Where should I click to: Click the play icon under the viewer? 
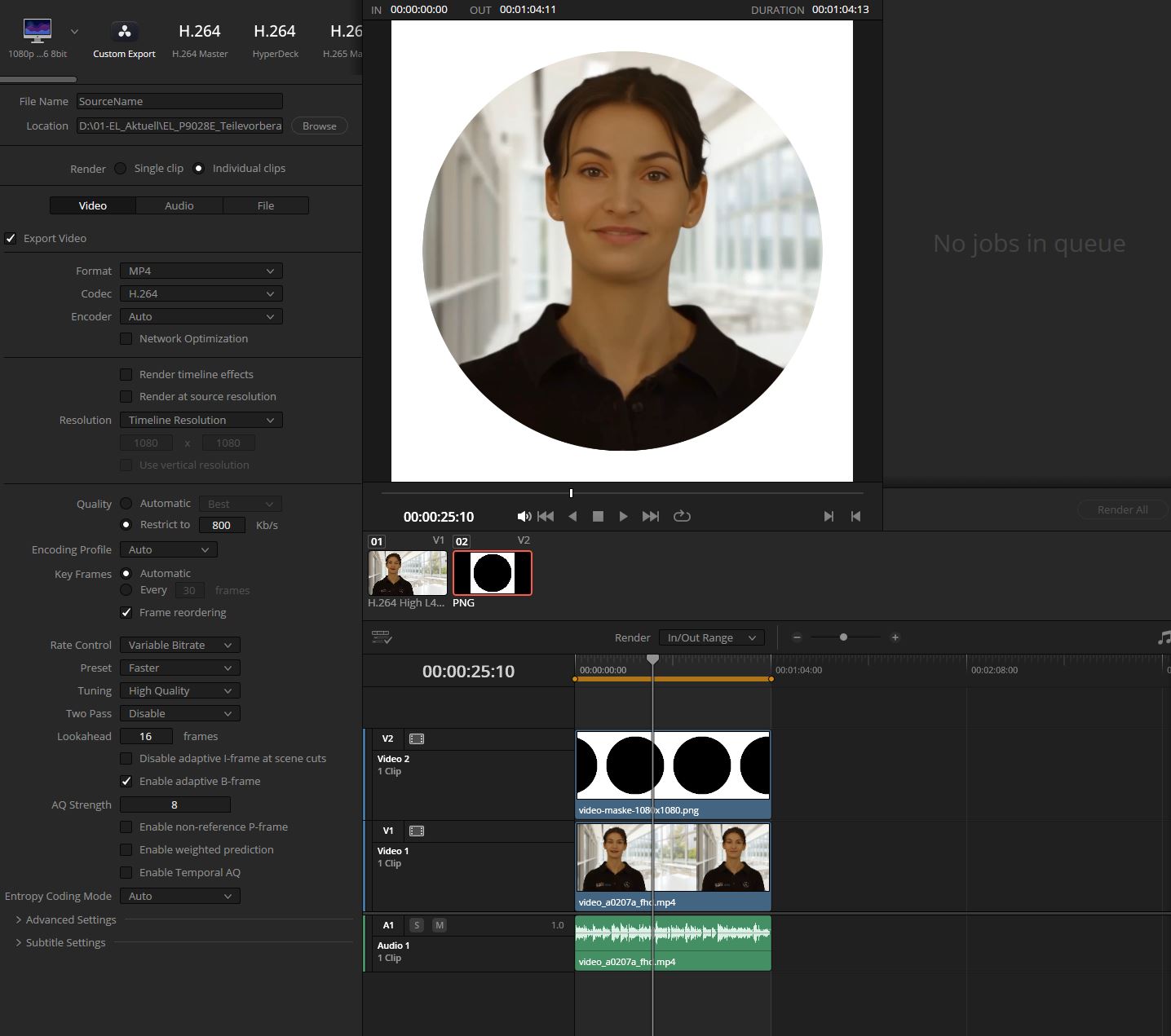[624, 516]
